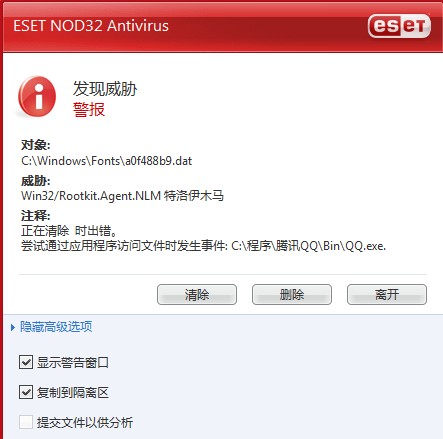Click the red 警报 alert label
The width and height of the screenshot is (443, 439).
[89, 109]
